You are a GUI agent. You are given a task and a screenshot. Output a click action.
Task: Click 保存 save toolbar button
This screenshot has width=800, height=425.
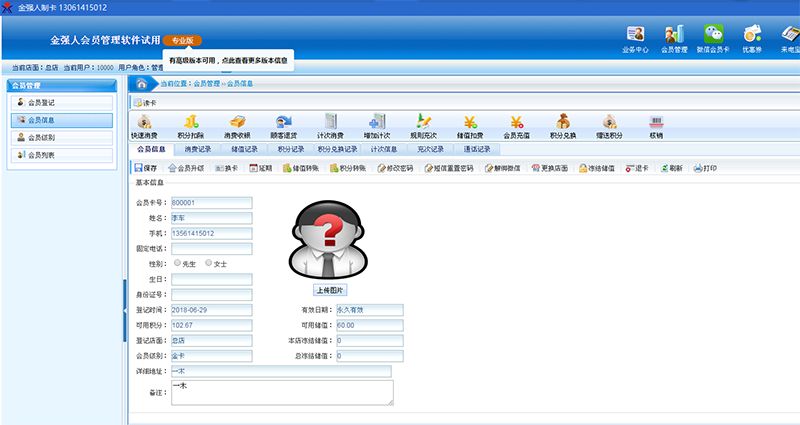click(146, 168)
